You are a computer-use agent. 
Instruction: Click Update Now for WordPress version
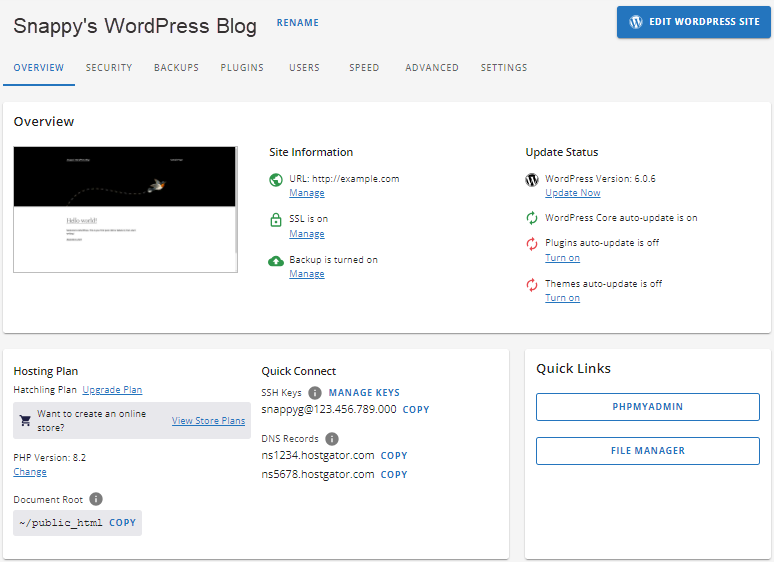[x=573, y=193]
